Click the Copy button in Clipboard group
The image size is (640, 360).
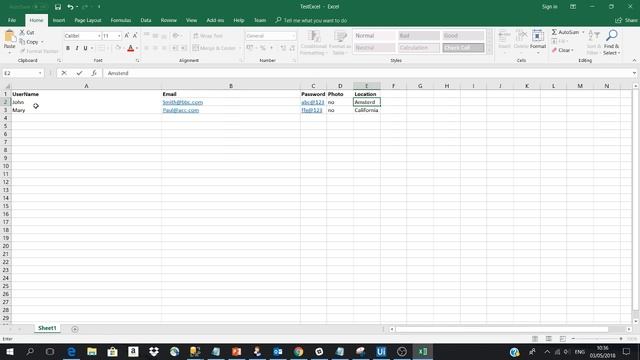point(29,42)
